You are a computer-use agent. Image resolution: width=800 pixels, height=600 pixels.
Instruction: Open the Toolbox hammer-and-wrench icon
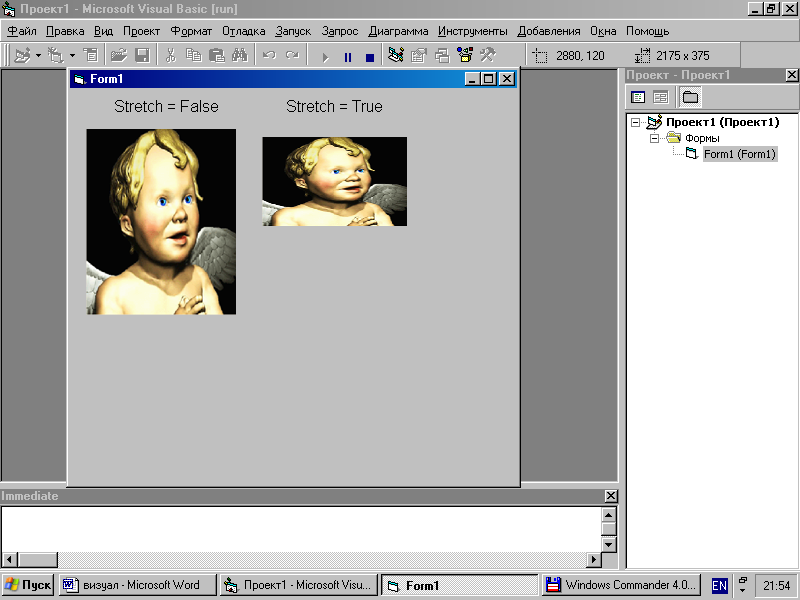488,55
